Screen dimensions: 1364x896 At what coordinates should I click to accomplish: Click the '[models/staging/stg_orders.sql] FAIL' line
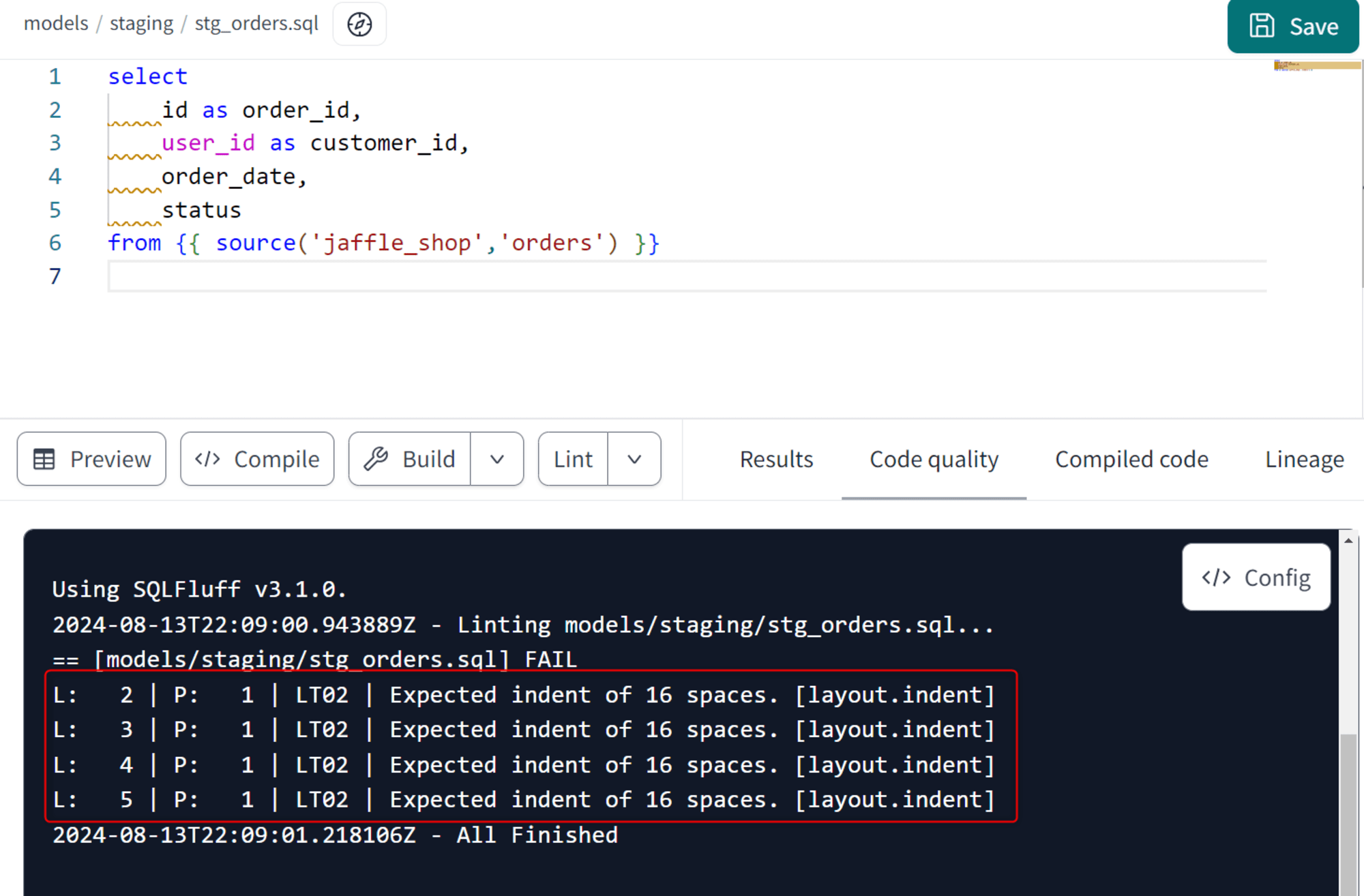[x=314, y=659]
